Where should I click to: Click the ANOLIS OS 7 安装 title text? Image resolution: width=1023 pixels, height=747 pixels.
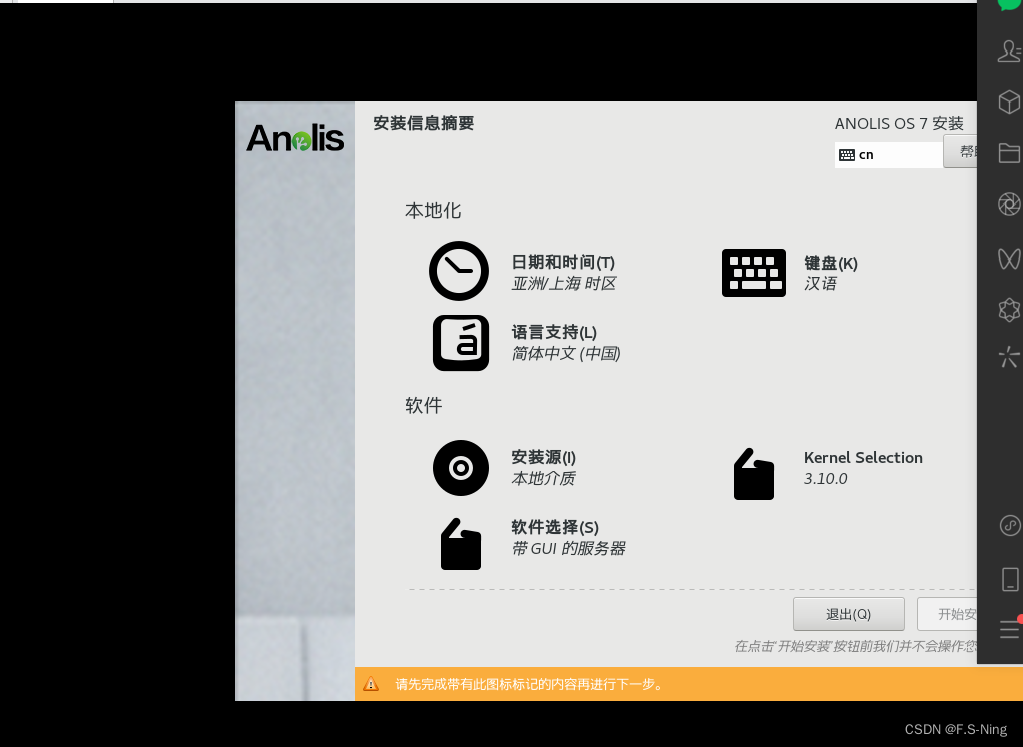(x=899, y=123)
